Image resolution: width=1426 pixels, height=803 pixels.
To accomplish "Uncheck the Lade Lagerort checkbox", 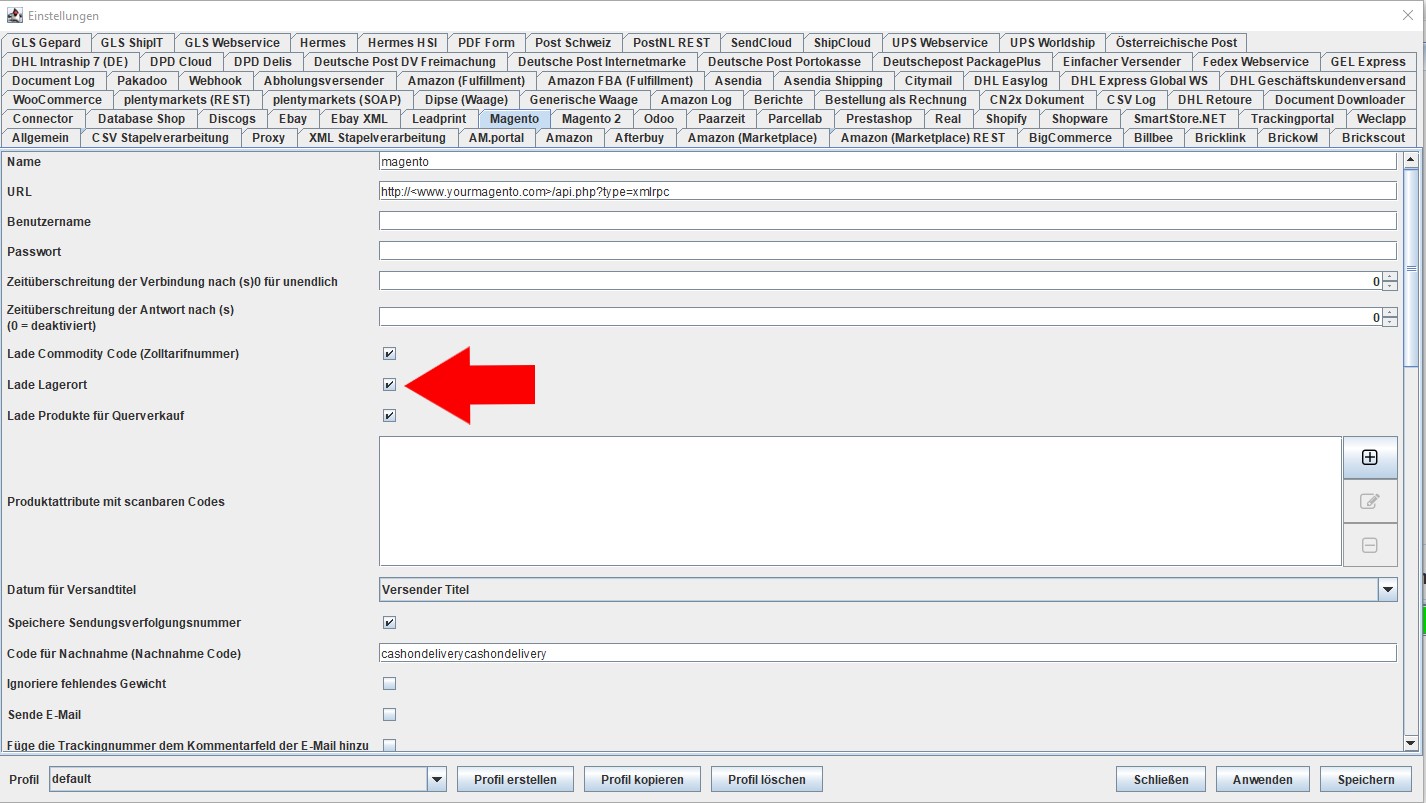I will (x=389, y=385).
